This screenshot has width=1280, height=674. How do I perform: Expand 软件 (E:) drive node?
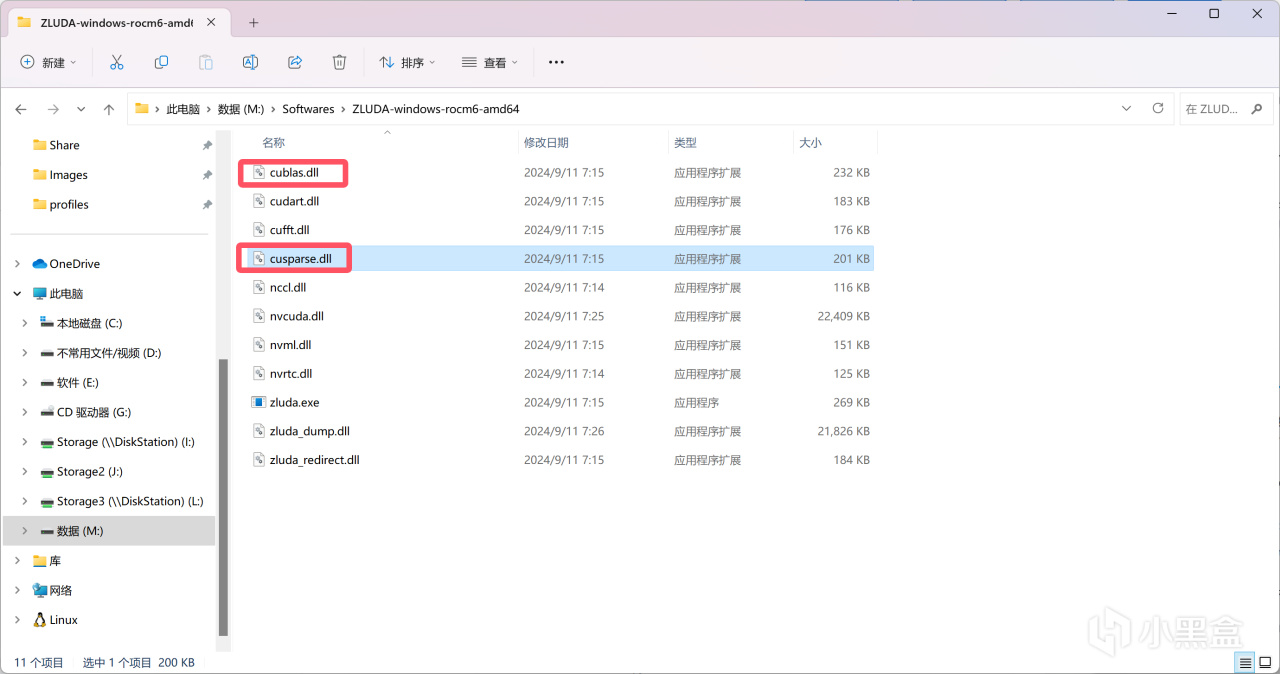tap(25, 383)
